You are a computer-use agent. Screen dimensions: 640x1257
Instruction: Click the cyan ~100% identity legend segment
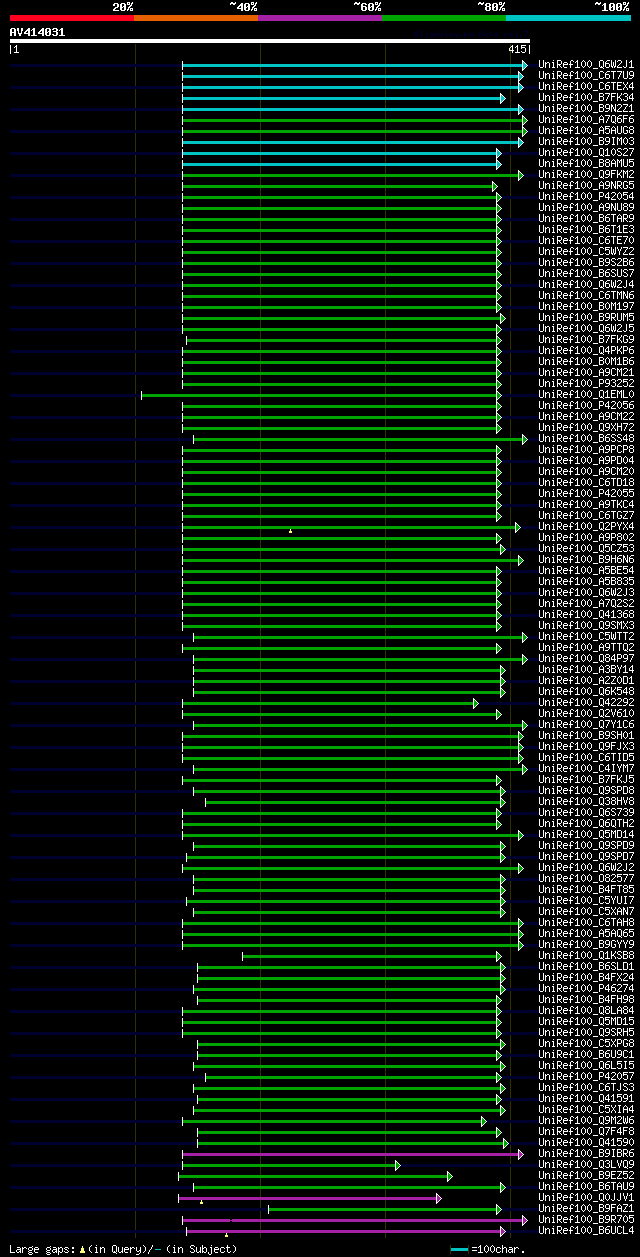[x=567, y=18]
